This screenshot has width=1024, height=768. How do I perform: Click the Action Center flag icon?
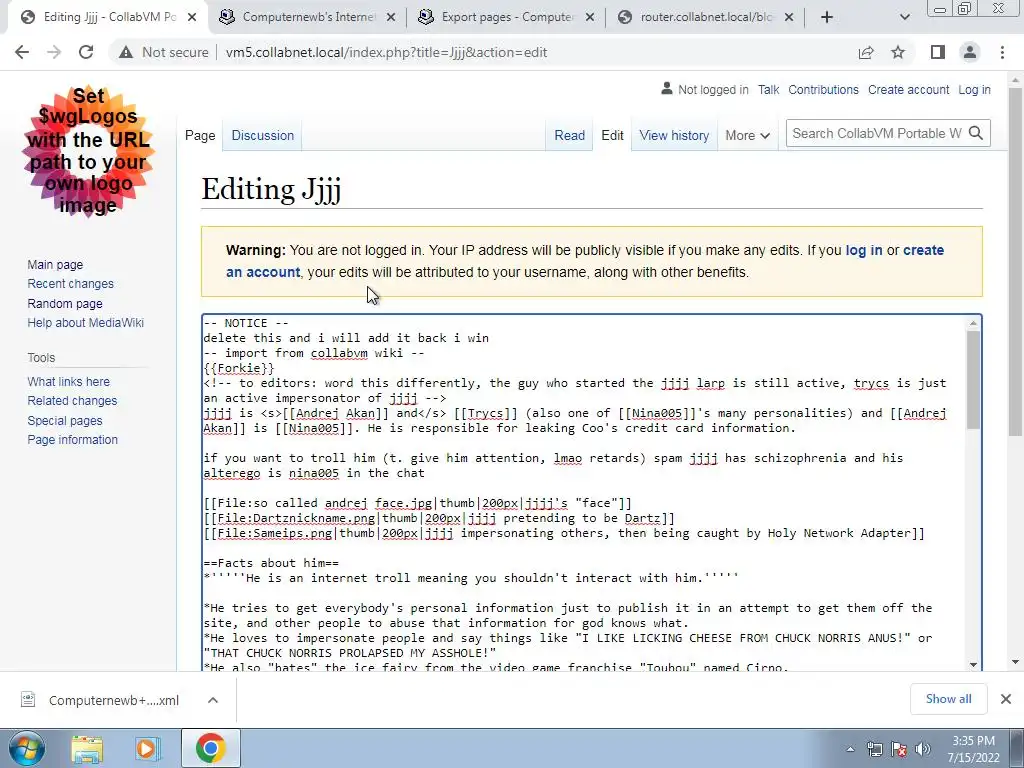pyautogui.click(x=899, y=749)
